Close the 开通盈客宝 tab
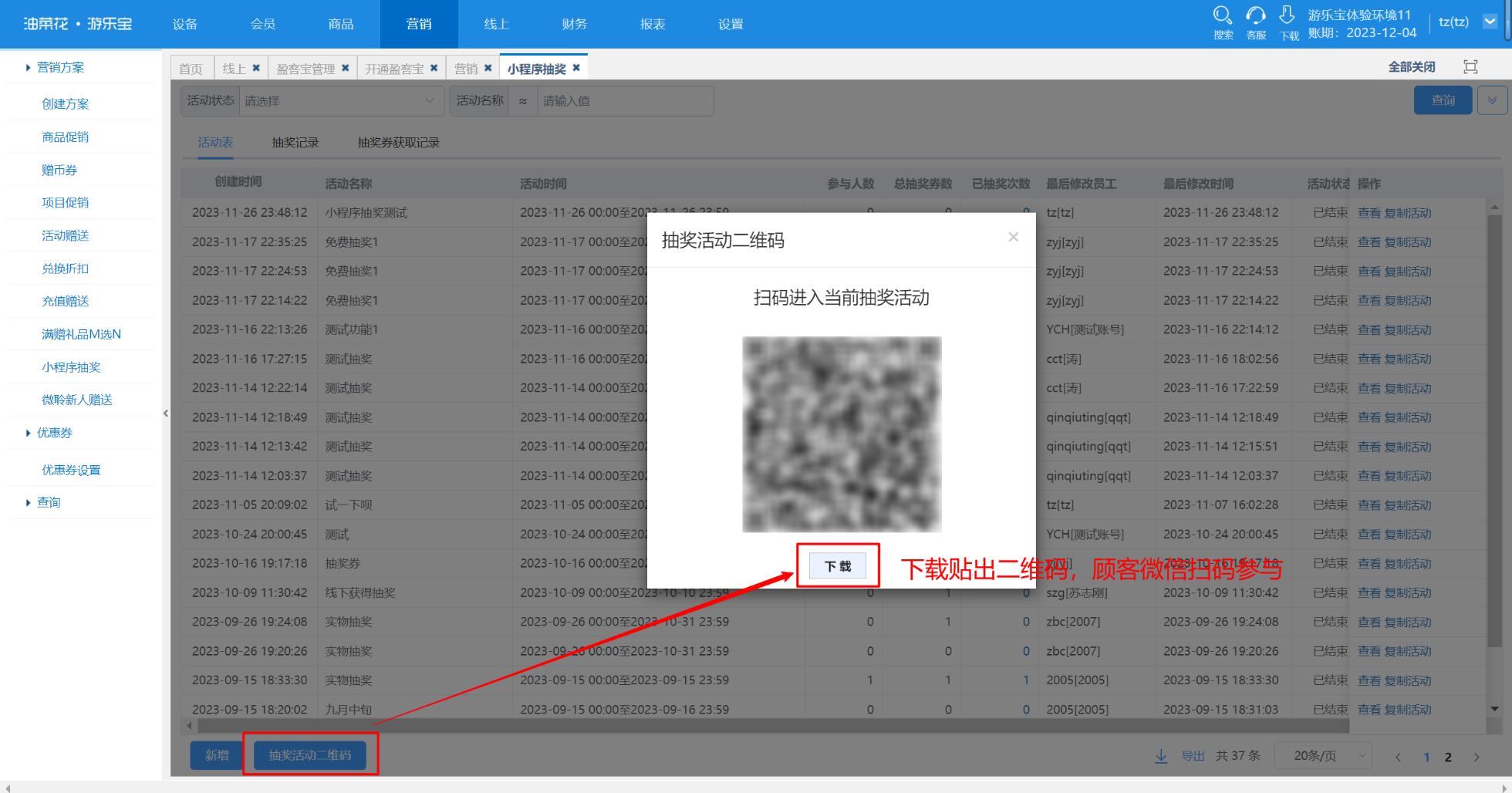Screen dimensions: 1512x793 [434, 68]
